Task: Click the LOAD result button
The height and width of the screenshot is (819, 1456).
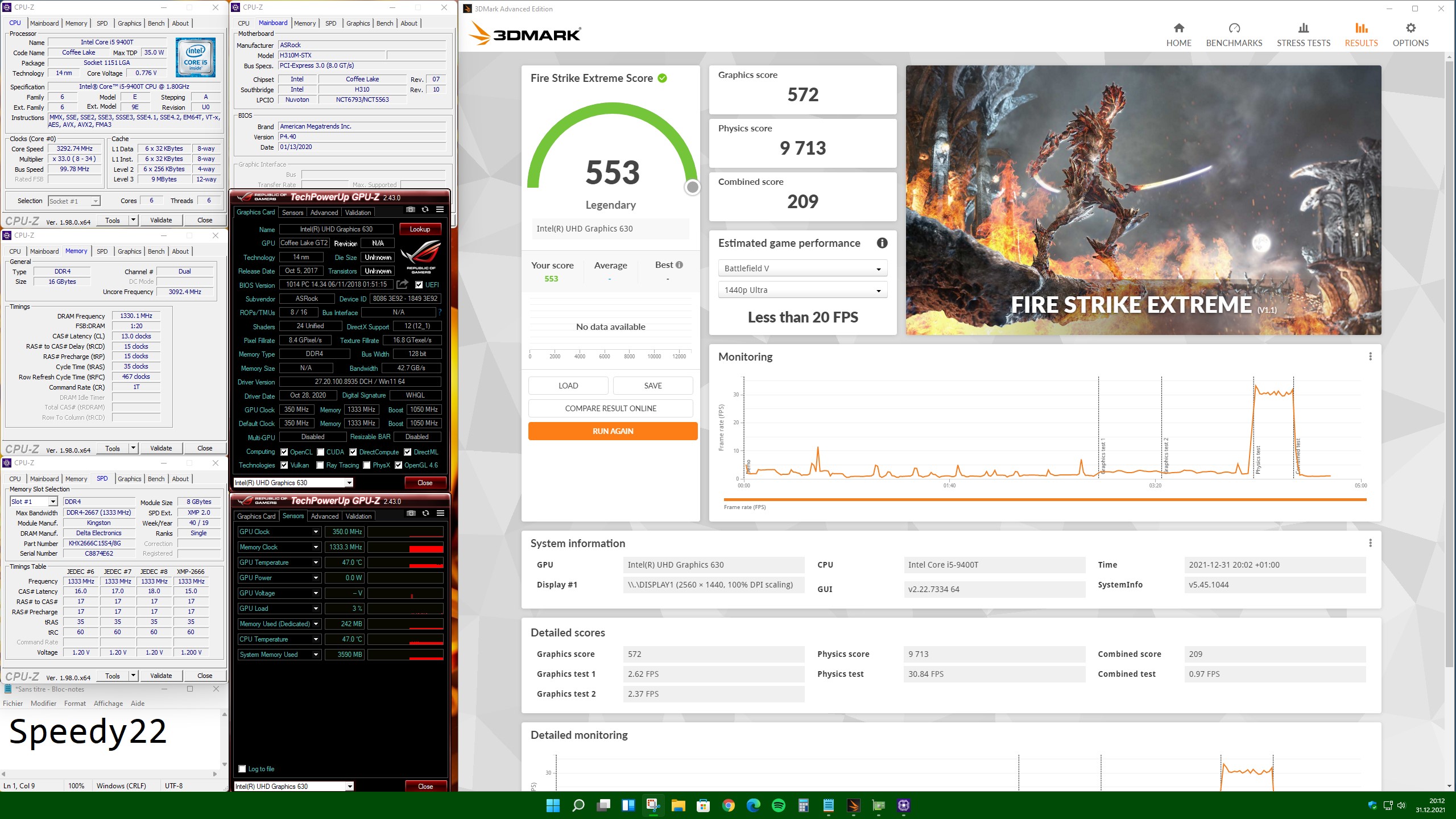Action: point(568,386)
